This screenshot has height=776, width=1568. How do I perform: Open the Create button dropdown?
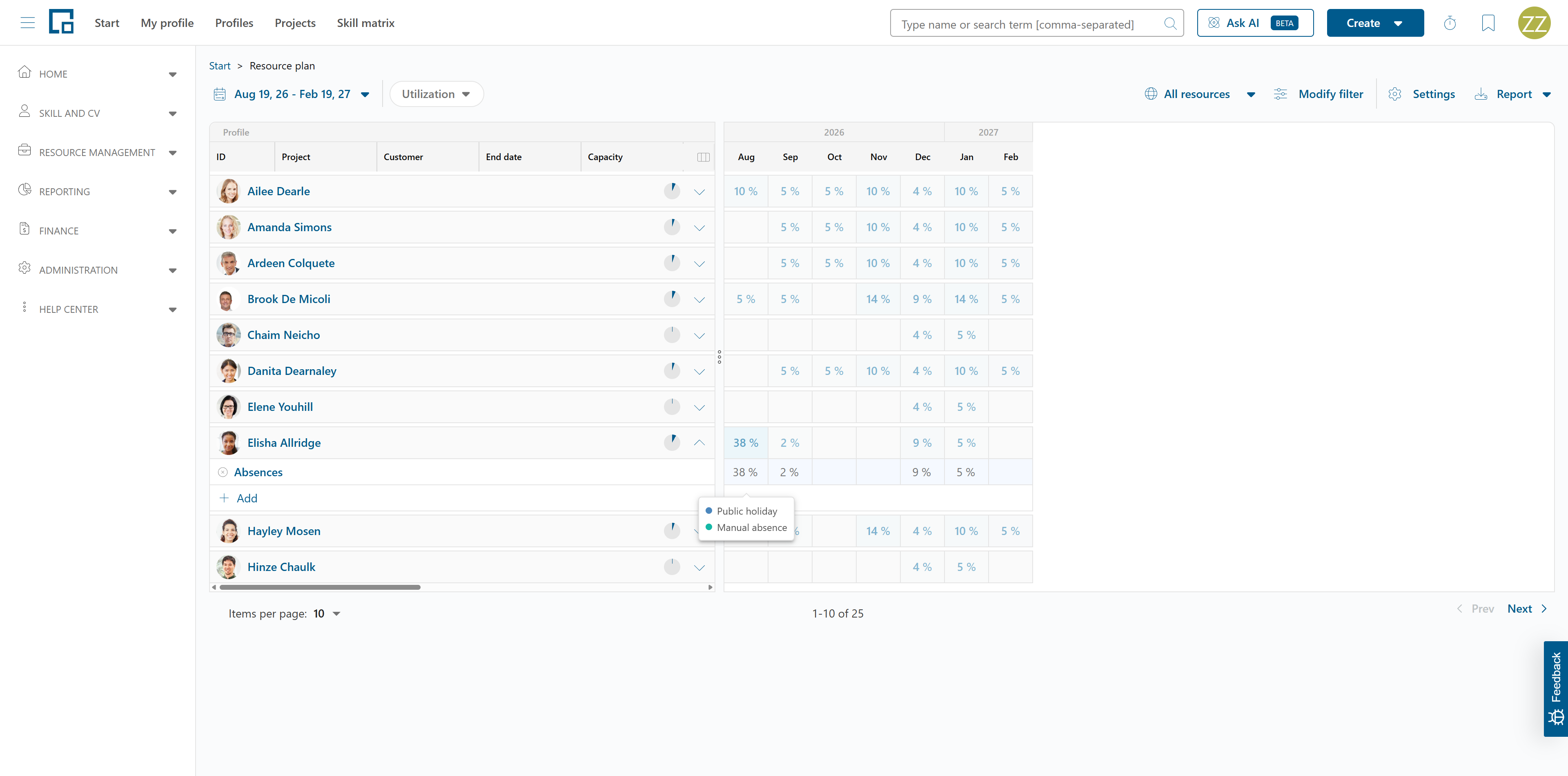point(1375,23)
